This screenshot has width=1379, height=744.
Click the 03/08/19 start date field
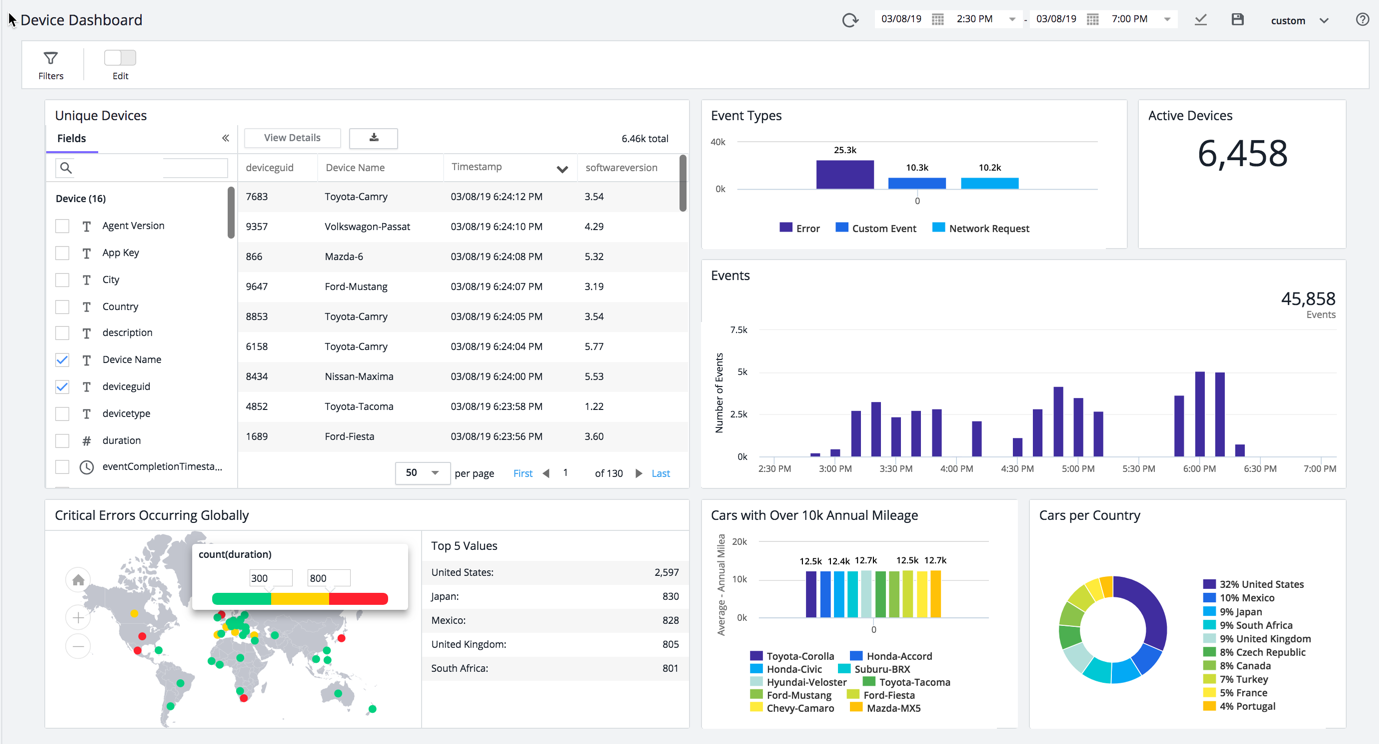tap(901, 19)
